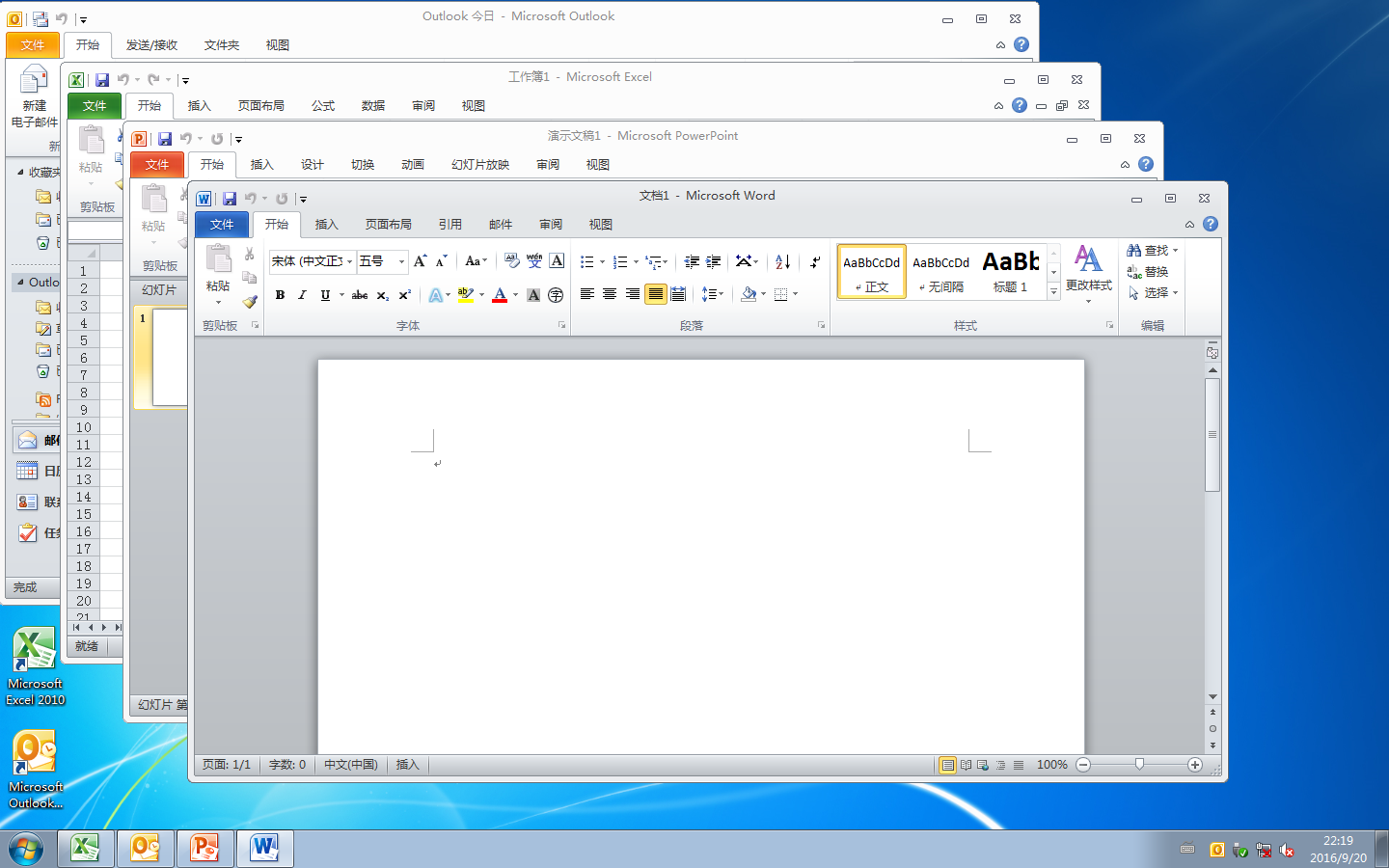Apply the red font color swatch
The width and height of the screenshot is (1389, 868).
coord(500,295)
